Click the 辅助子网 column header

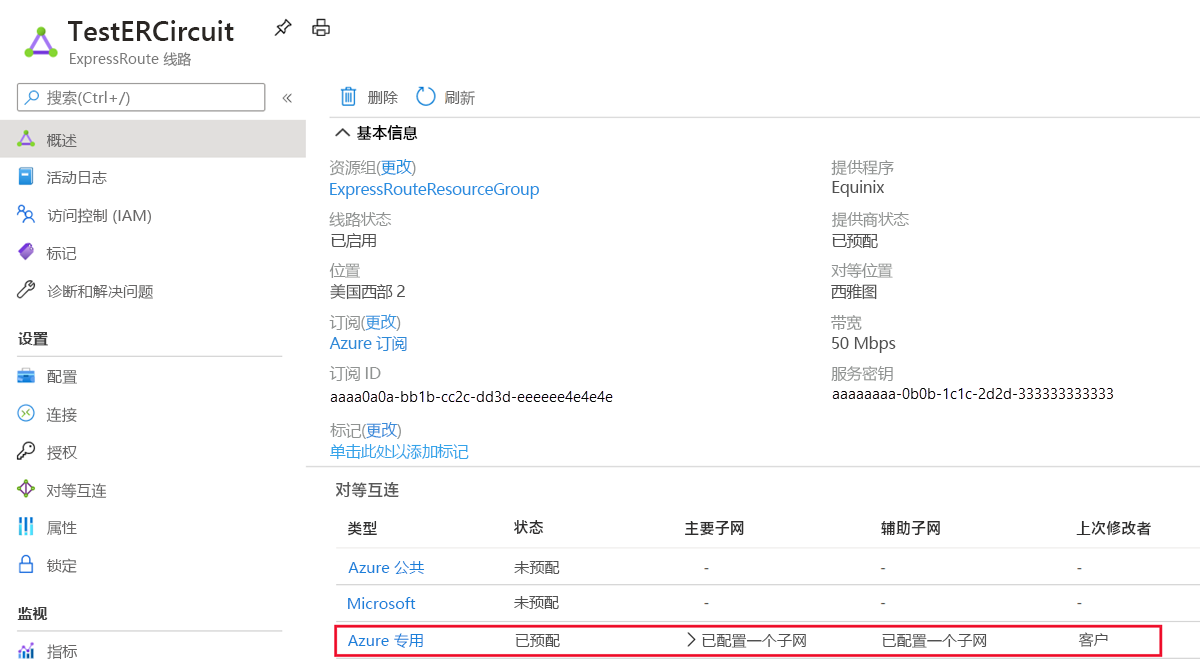(x=910, y=528)
